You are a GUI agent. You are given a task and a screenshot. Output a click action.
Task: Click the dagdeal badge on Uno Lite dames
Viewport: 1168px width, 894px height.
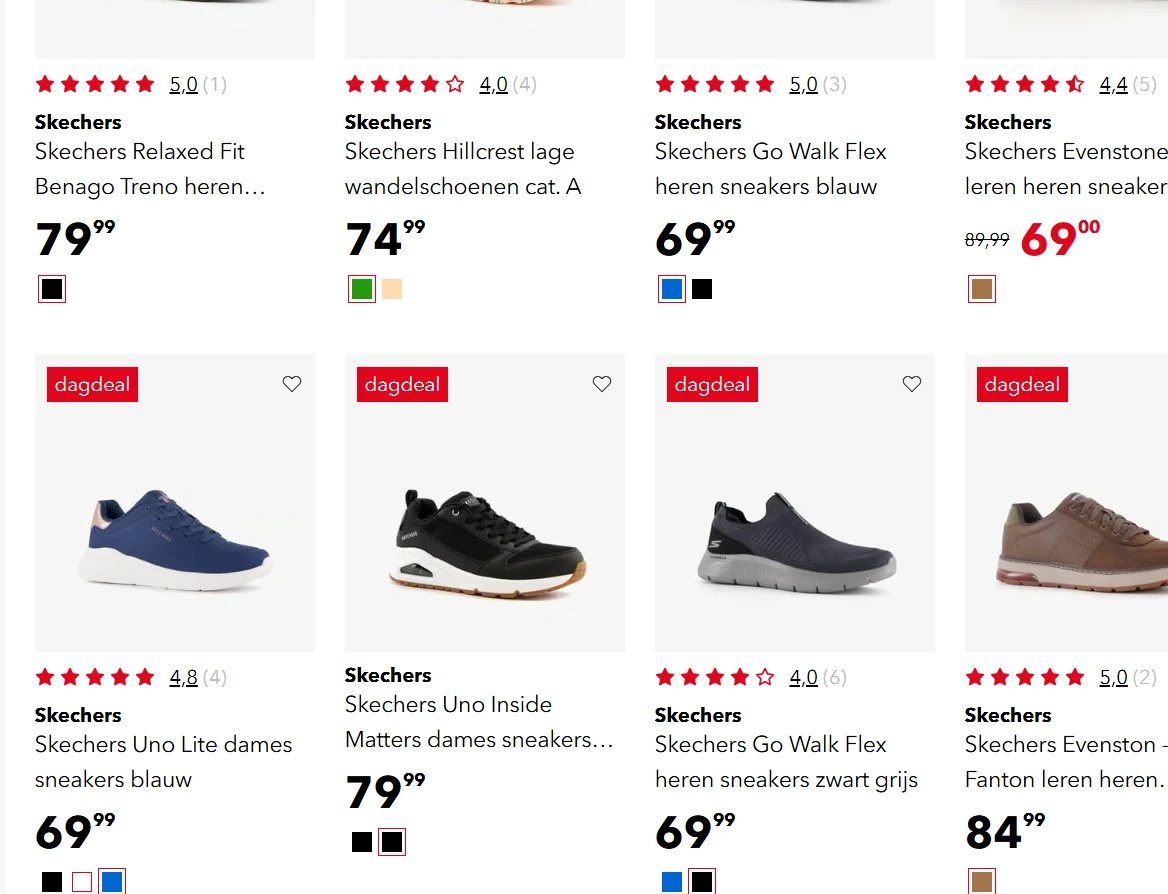tap(92, 384)
